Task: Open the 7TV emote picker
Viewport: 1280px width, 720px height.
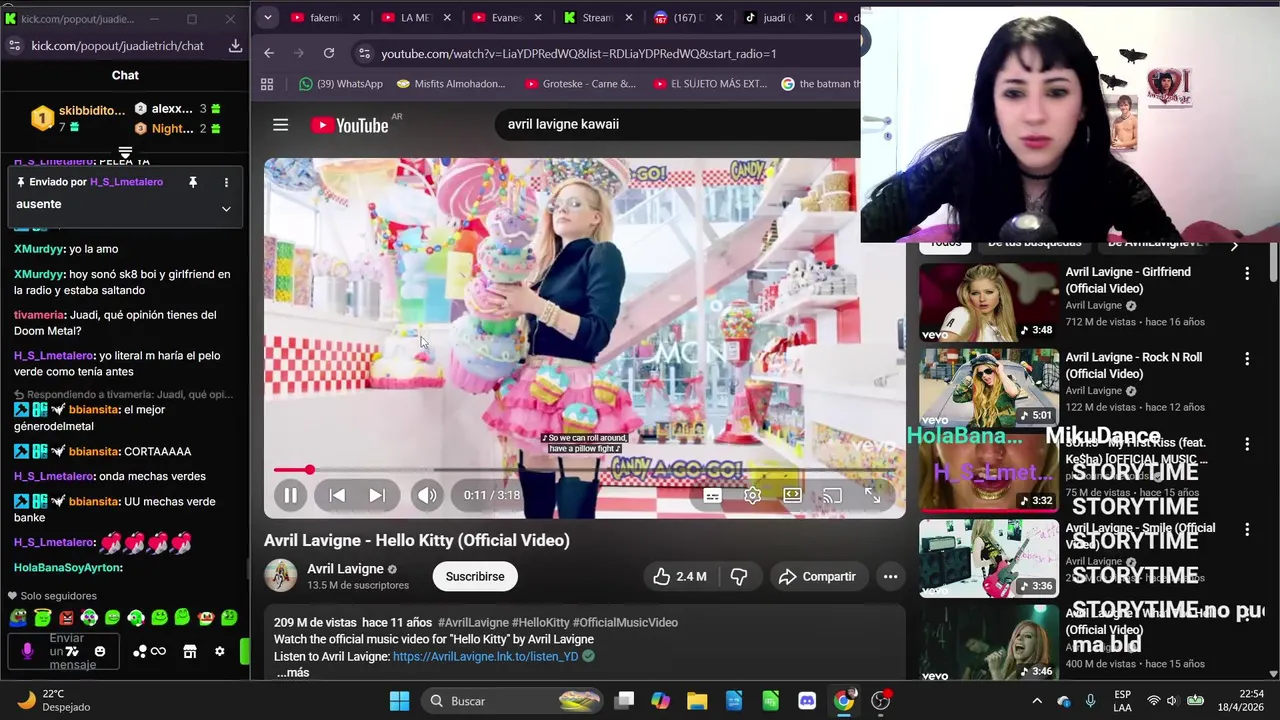Action: click(x=72, y=652)
